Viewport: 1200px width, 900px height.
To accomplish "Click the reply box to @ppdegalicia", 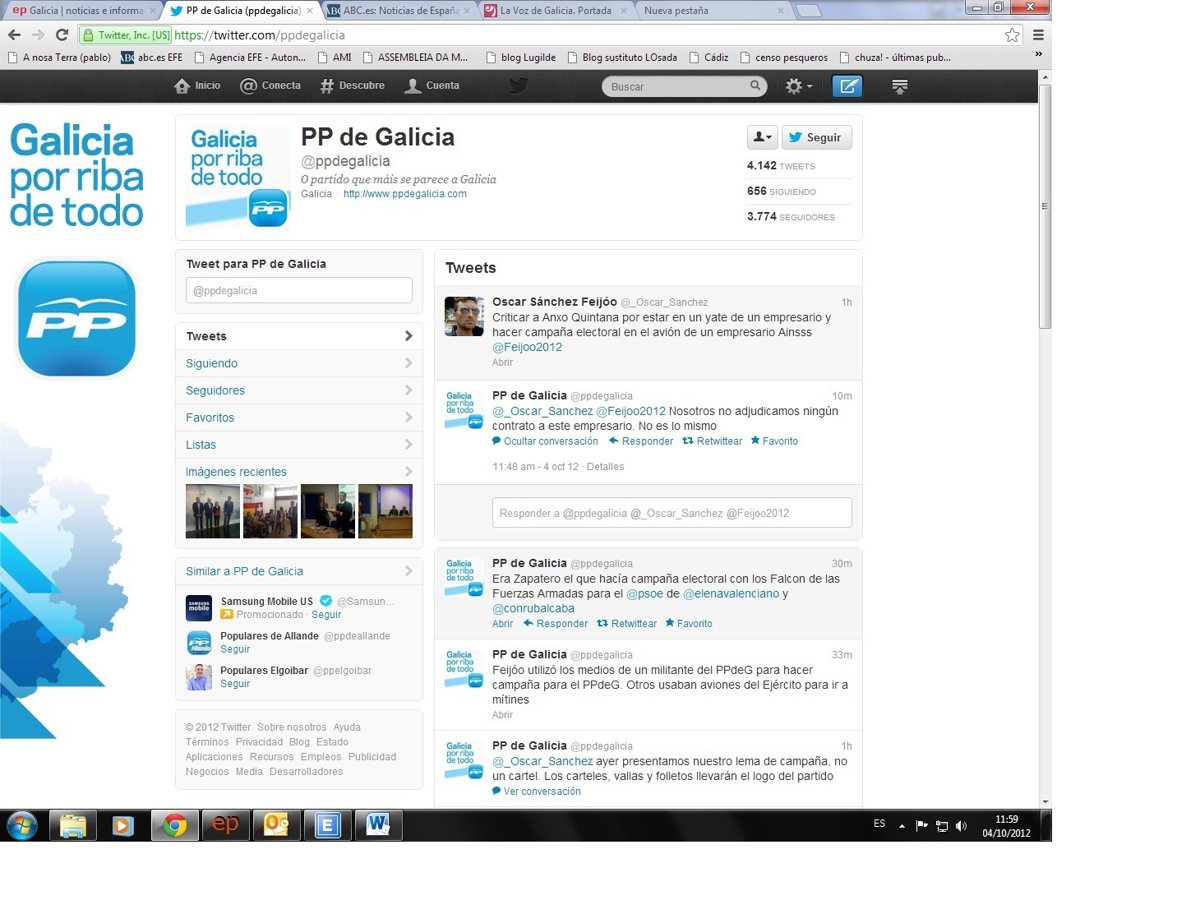I will (x=672, y=513).
